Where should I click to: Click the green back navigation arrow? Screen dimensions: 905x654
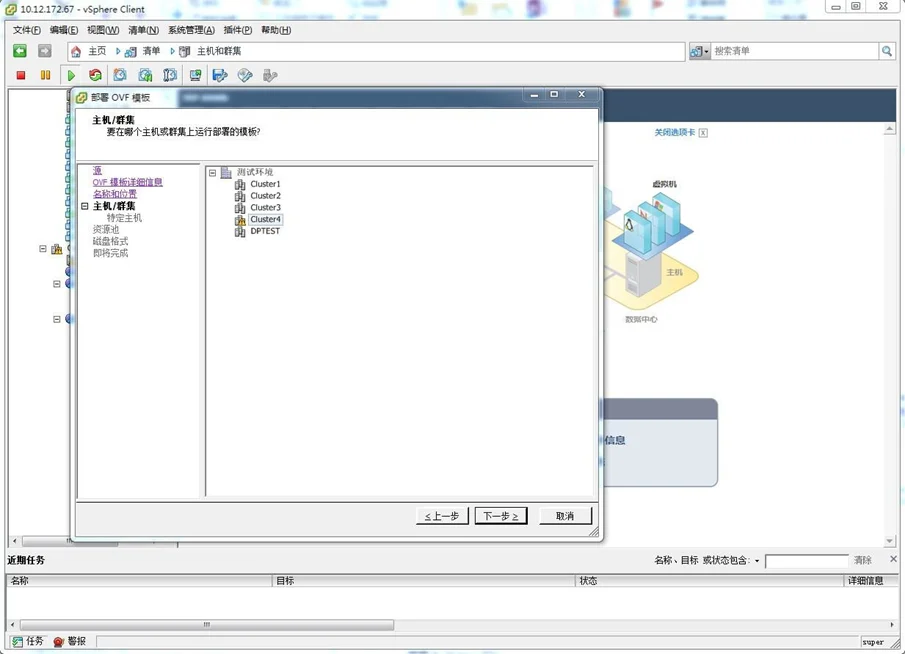[20, 51]
